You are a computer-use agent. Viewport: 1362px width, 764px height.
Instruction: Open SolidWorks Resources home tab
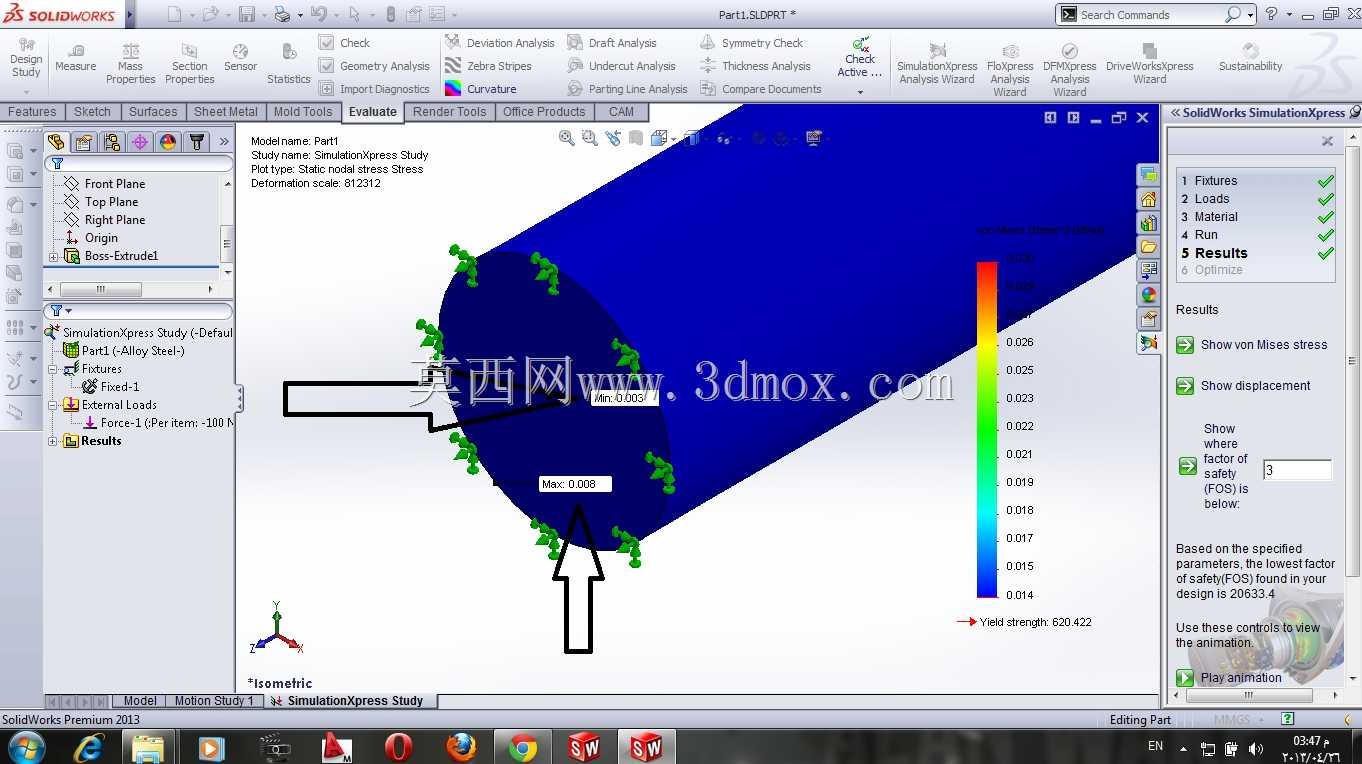tap(1148, 199)
